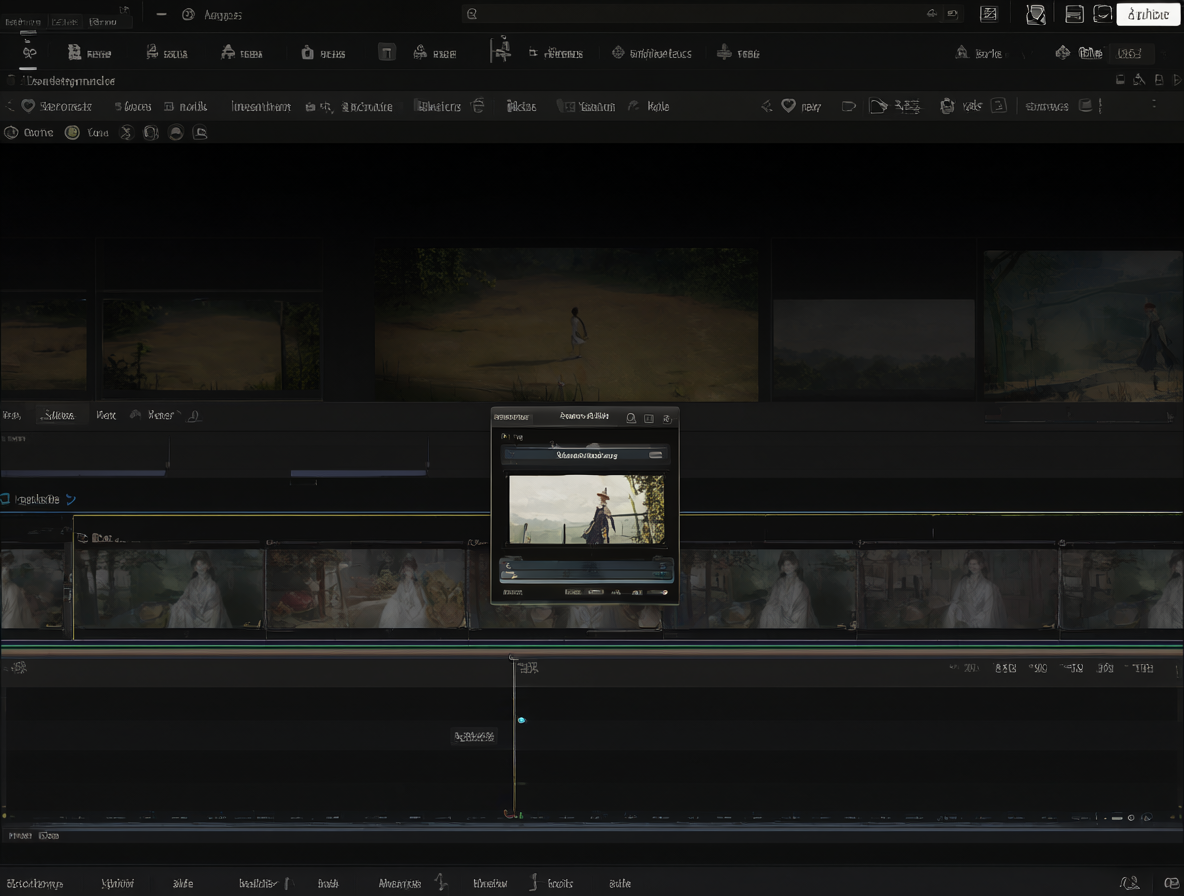This screenshot has height=896, width=1184.
Task: Click the small label box left of the playhead
Action: [473, 736]
